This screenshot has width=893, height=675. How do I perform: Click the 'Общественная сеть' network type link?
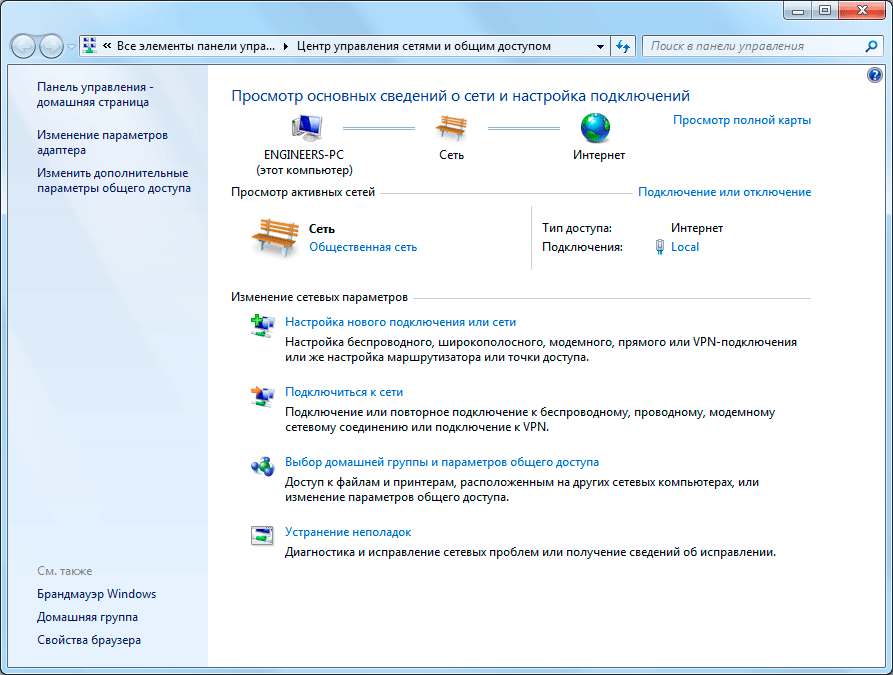[363, 247]
